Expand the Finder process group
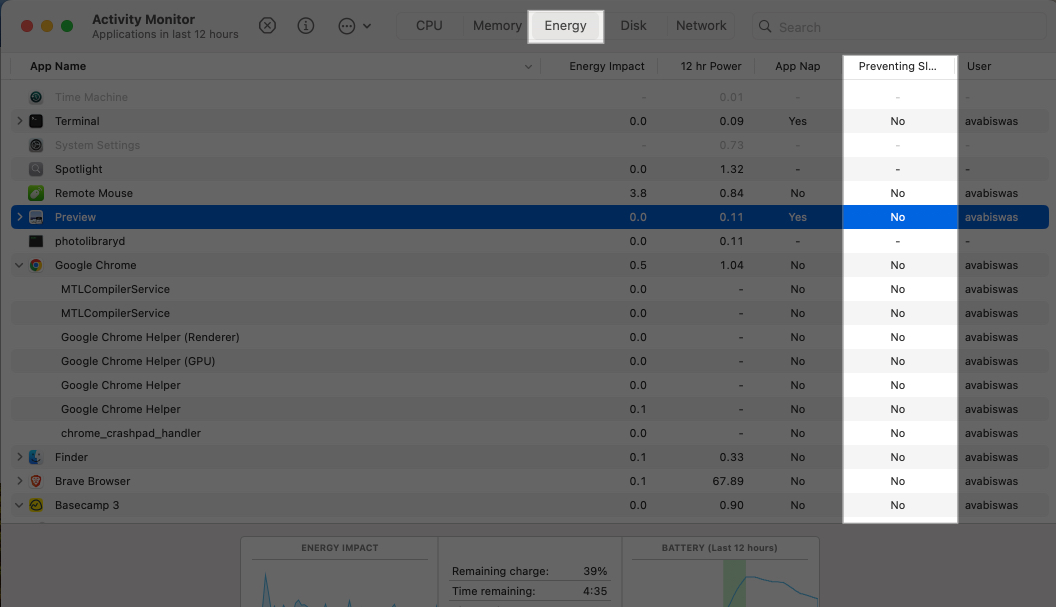The width and height of the screenshot is (1056, 607). click(x=20, y=457)
